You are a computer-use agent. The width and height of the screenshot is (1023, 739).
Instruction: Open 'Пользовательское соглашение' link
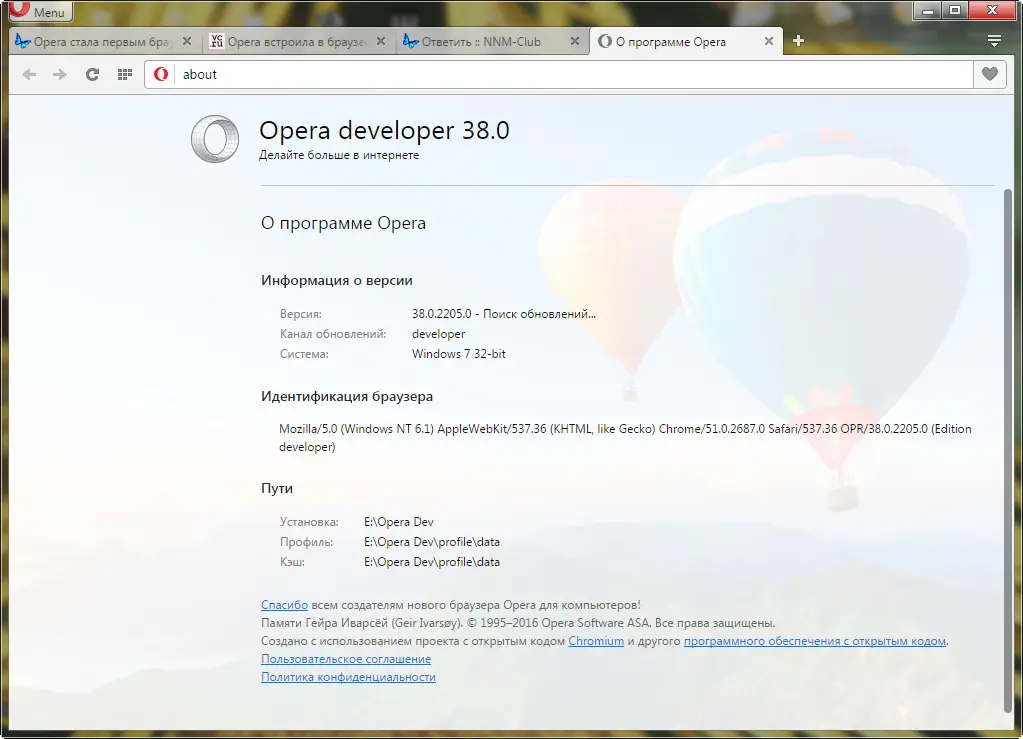pyautogui.click(x=346, y=659)
